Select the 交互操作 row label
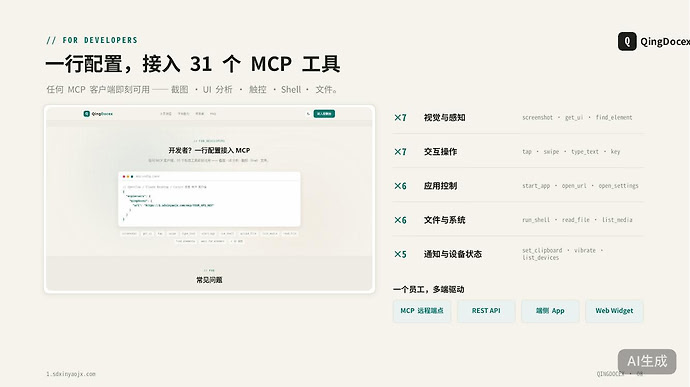The height and width of the screenshot is (387, 690). point(440,151)
